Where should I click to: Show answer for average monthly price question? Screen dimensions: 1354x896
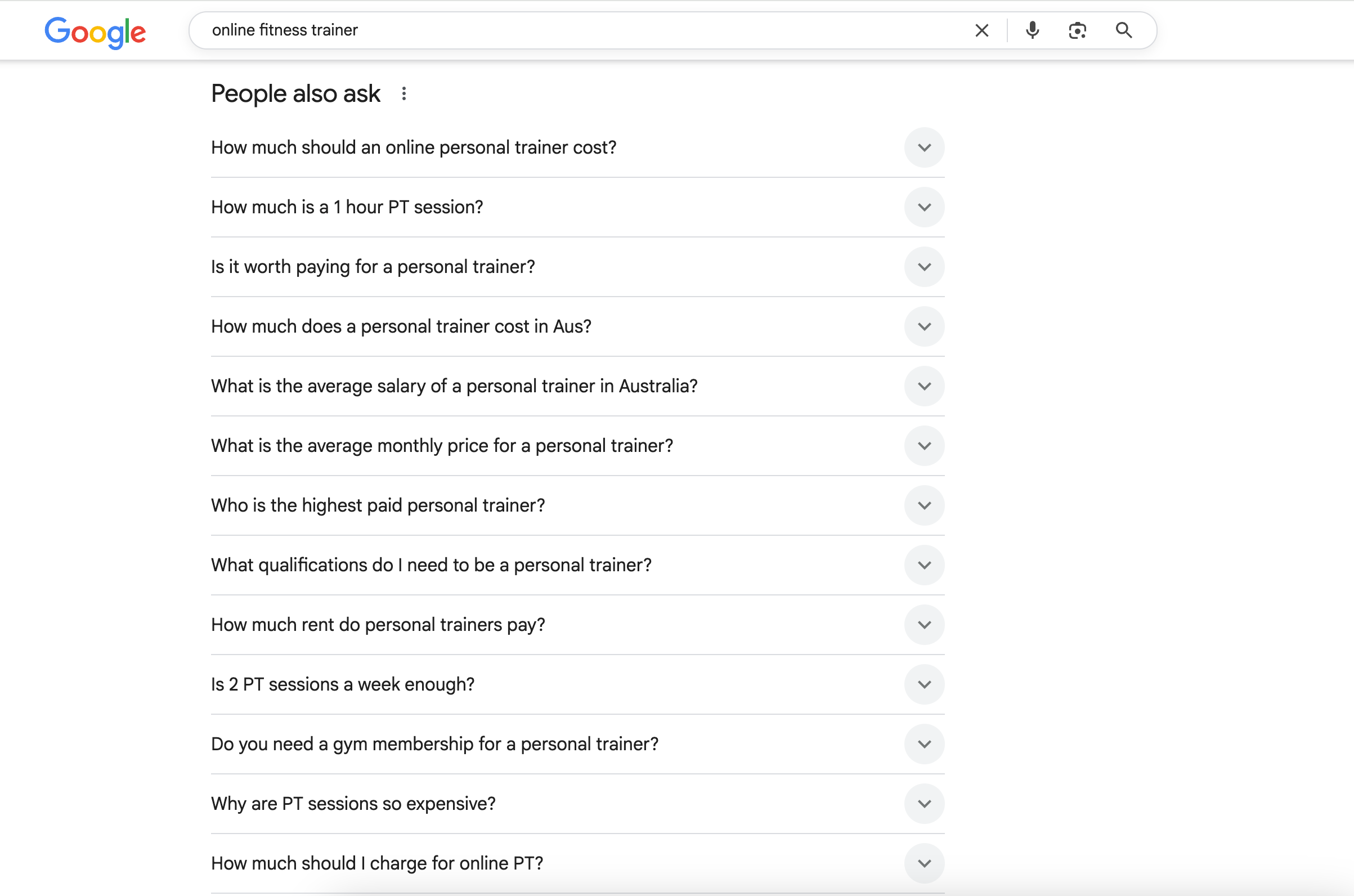(924, 446)
